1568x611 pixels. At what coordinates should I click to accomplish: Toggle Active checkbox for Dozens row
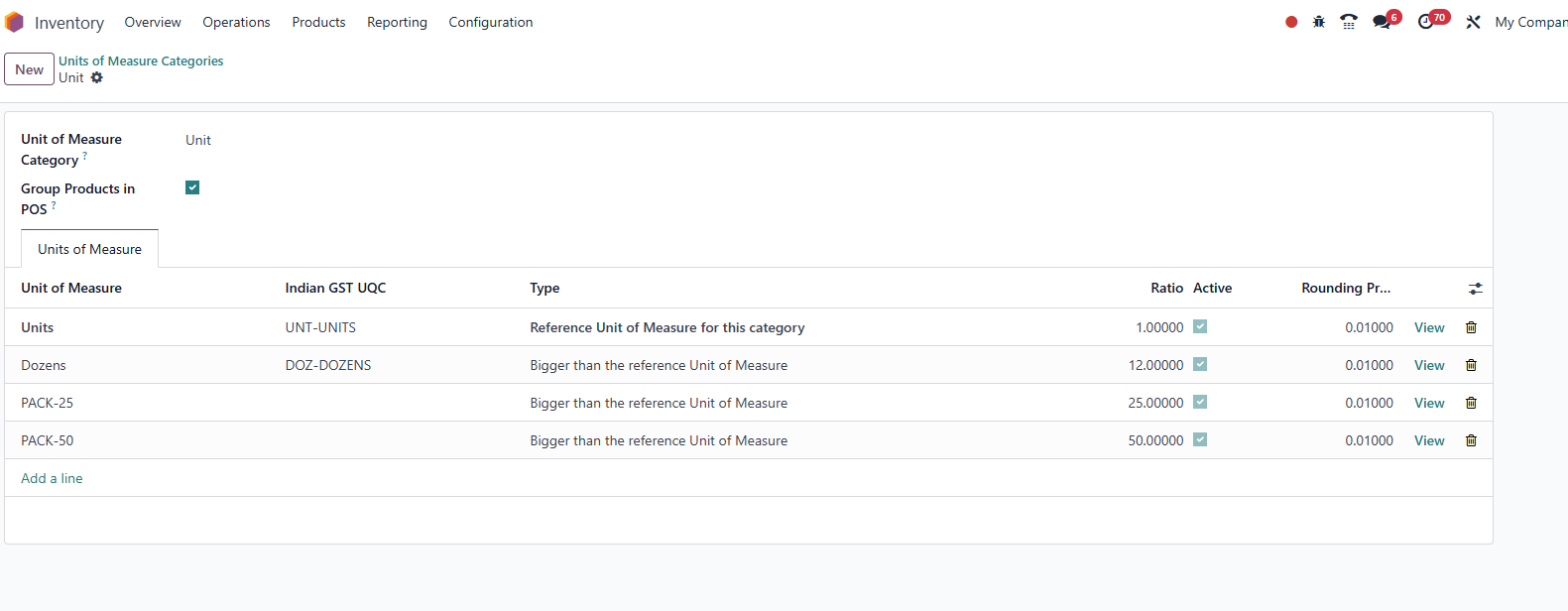[x=1200, y=364]
